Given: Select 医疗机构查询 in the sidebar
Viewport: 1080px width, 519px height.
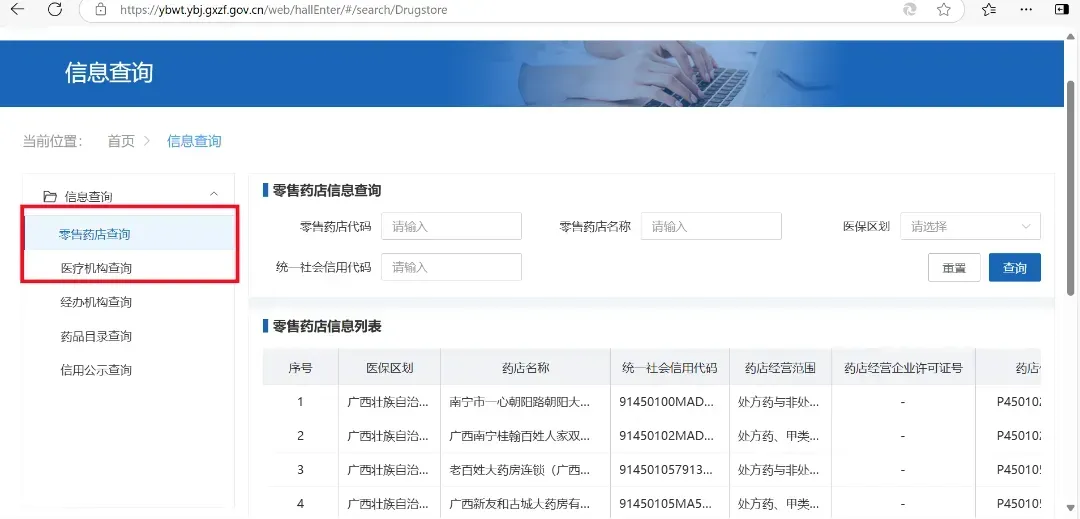Looking at the screenshot, I should tap(96, 268).
